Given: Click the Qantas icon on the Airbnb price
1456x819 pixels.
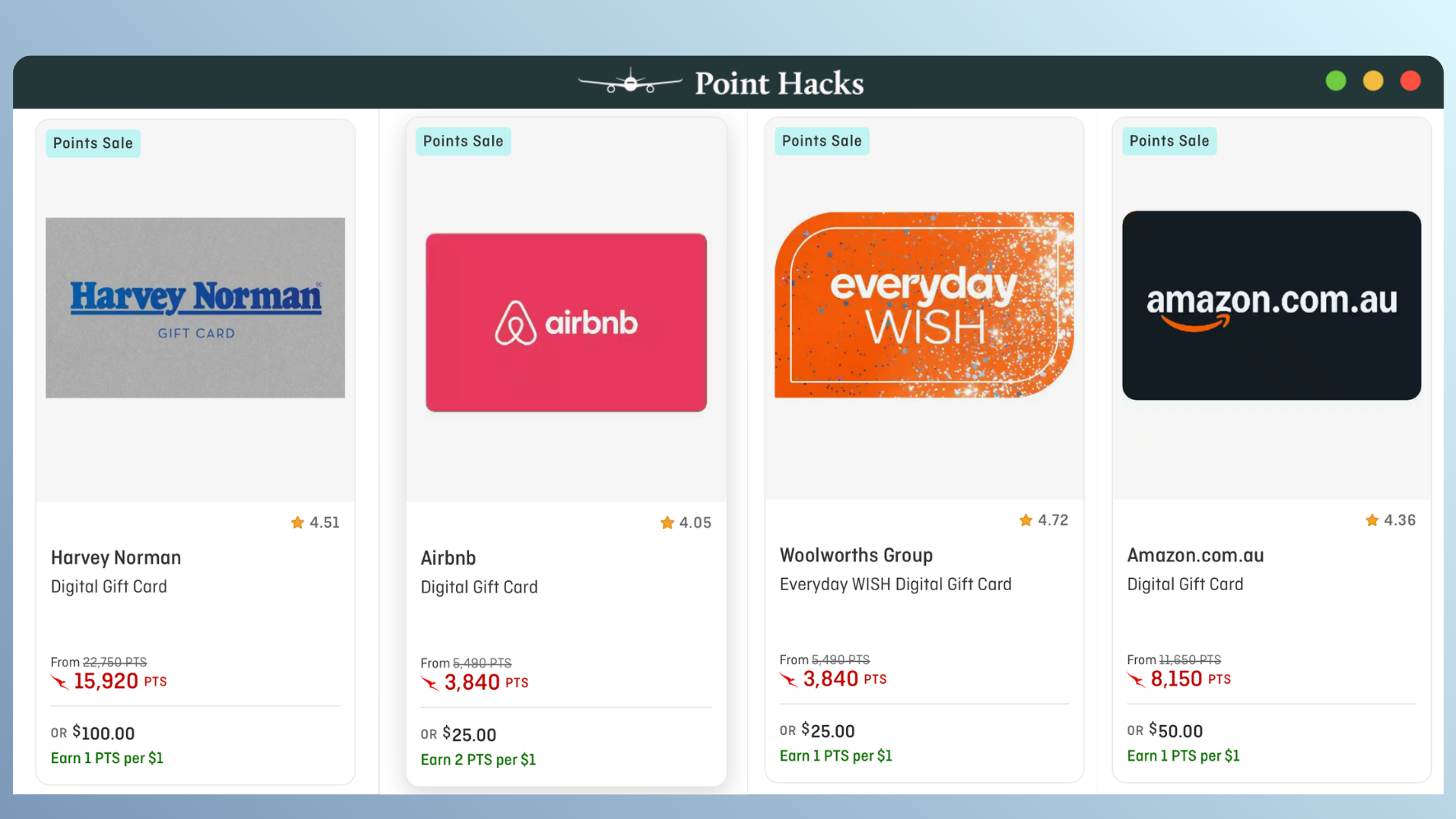Looking at the screenshot, I should pyautogui.click(x=430, y=682).
